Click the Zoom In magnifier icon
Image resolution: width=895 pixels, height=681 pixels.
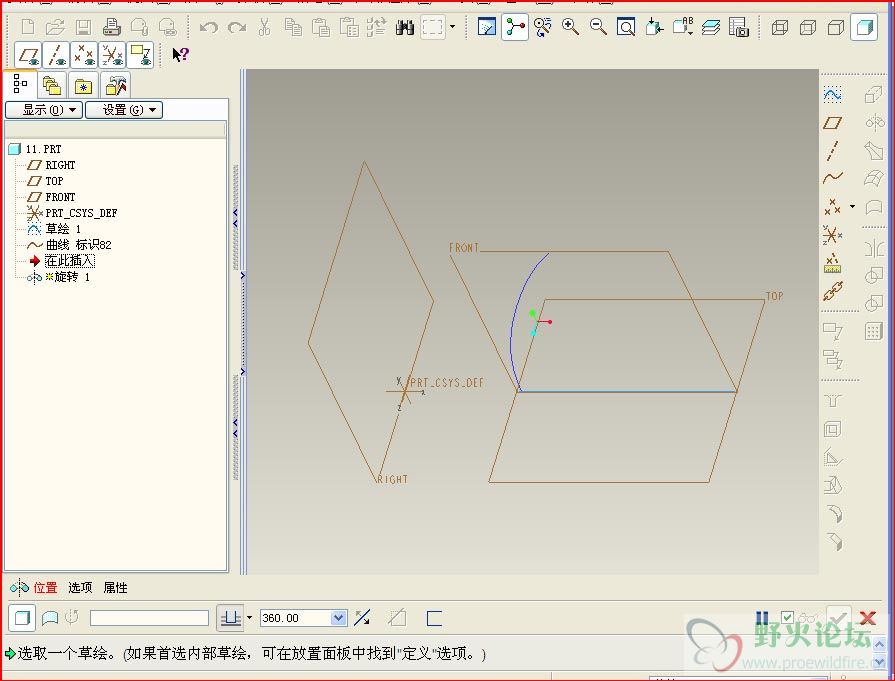click(x=571, y=27)
